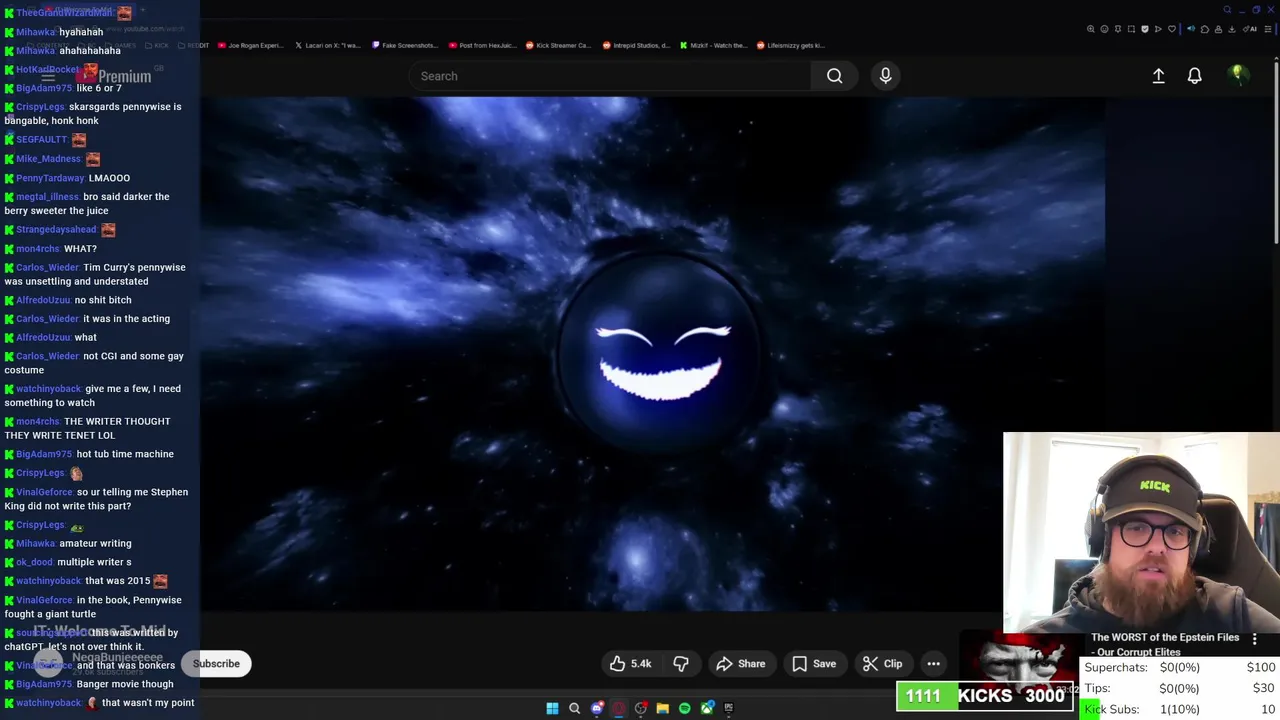1280x720 pixels.
Task: Bookmark page with the heart icon
Action: [1172, 29]
